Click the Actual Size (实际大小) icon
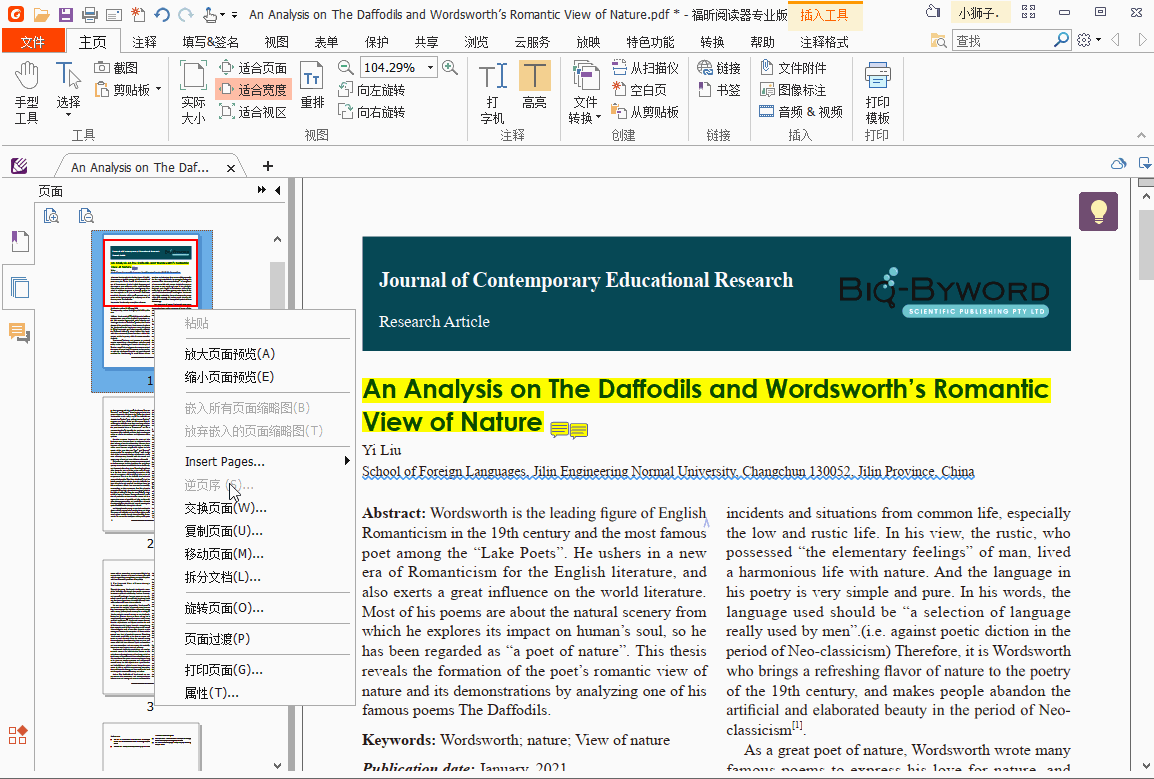 [x=193, y=92]
